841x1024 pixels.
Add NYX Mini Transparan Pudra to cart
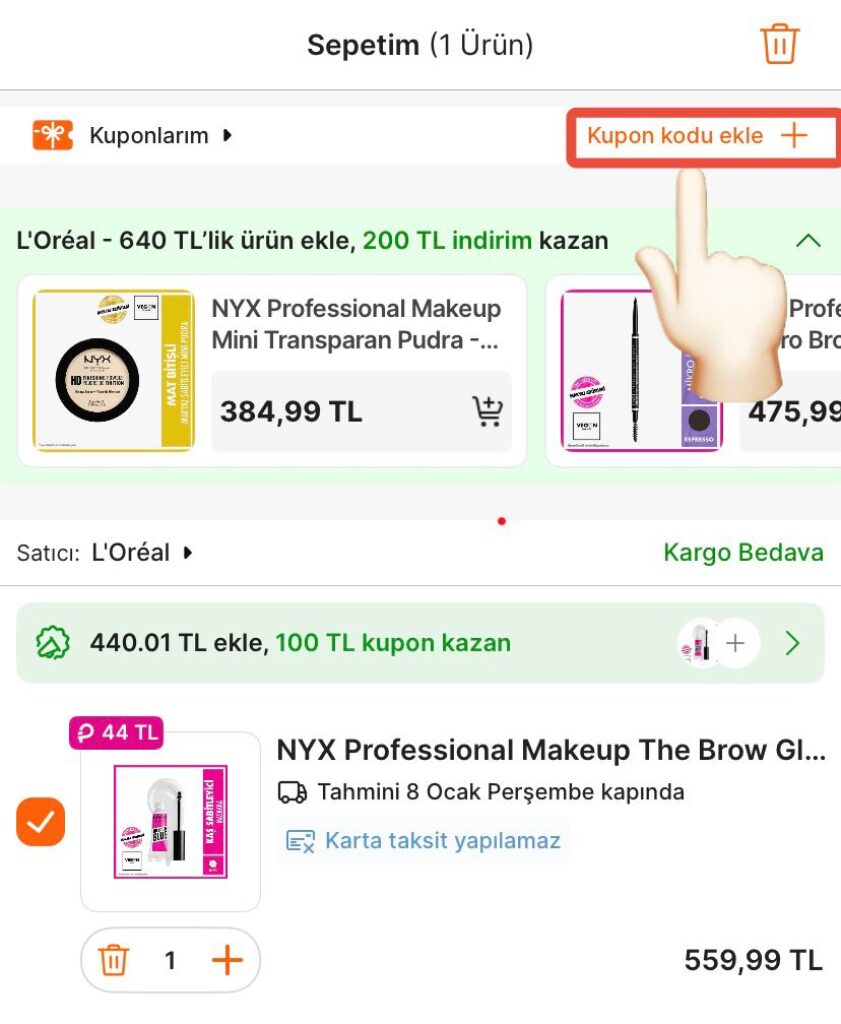click(487, 411)
